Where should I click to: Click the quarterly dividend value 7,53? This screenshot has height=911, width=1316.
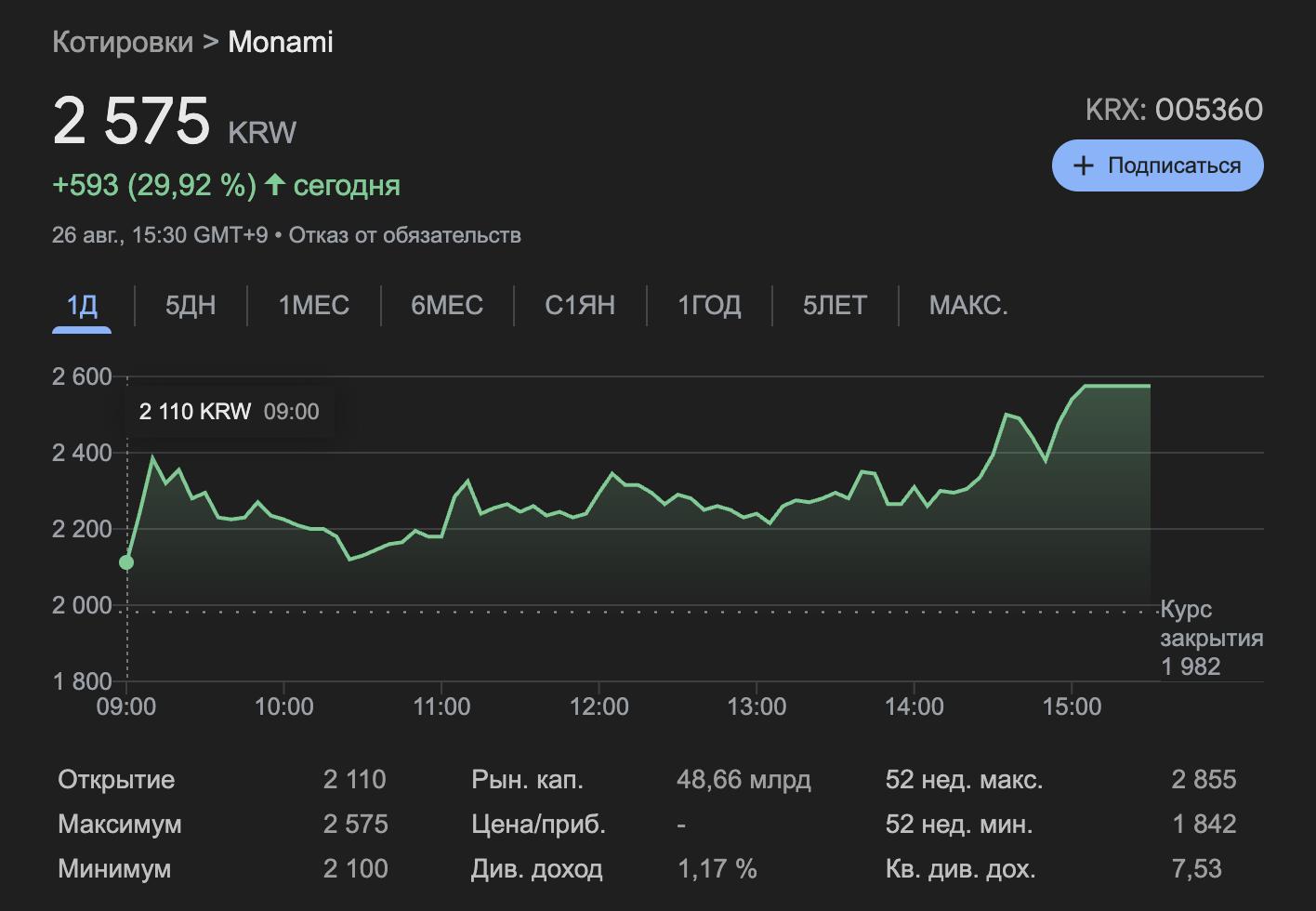click(1197, 868)
